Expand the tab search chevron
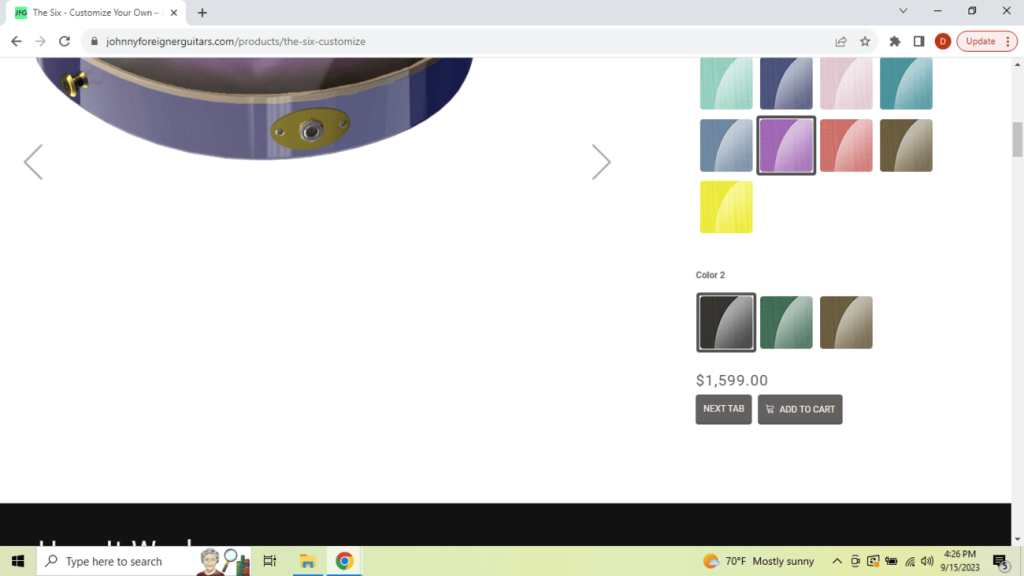Viewport: 1024px width, 576px height. pyautogui.click(x=903, y=12)
